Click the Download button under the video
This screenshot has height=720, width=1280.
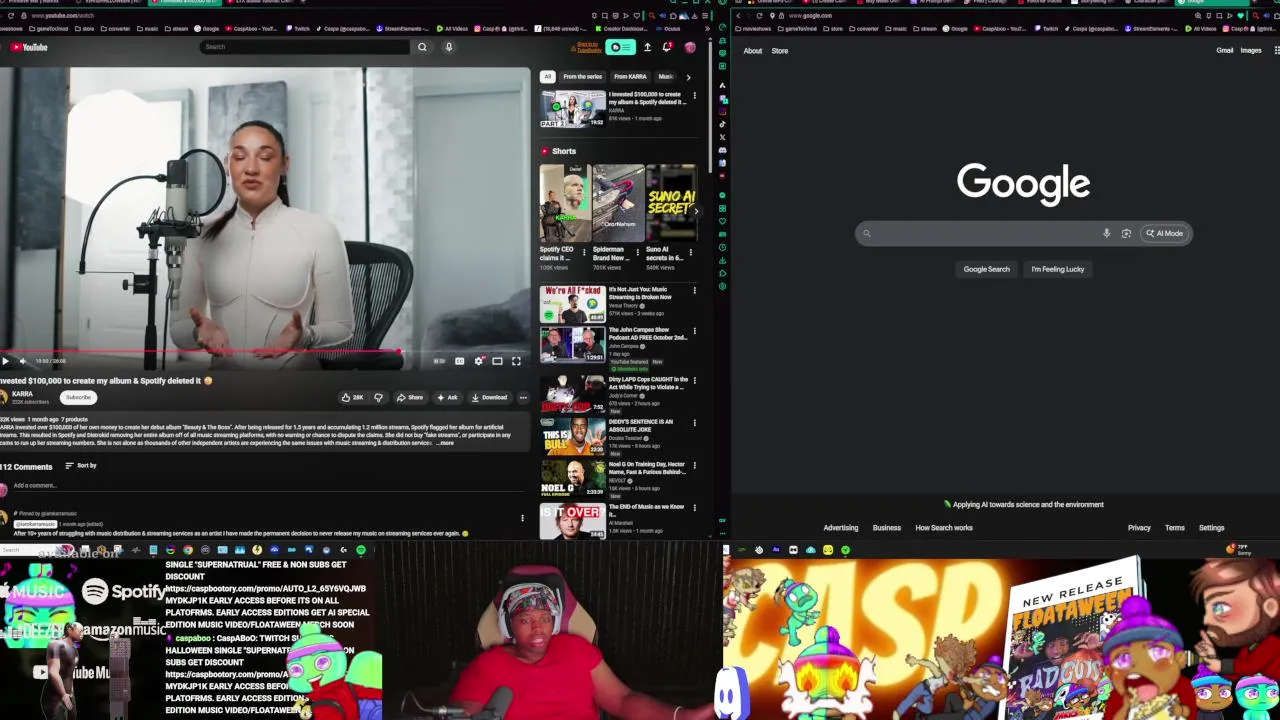pos(490,398)
